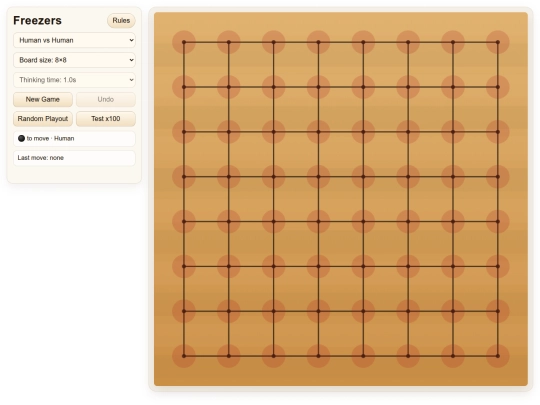Place a stone at row 1, column 4 intersection
The image size is (540, 405).
[318, 42]
